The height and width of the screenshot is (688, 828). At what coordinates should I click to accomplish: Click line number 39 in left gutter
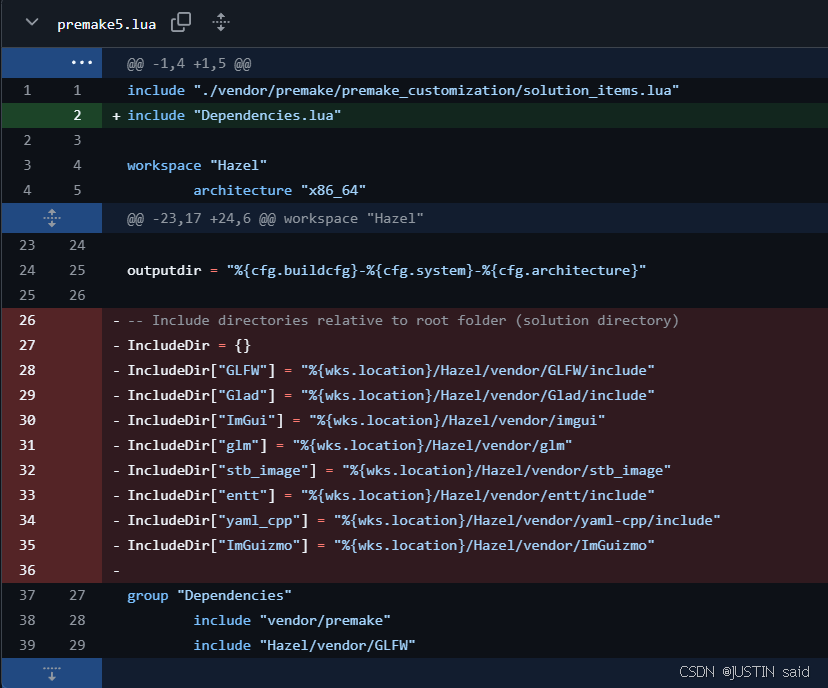tap(27, 646)
